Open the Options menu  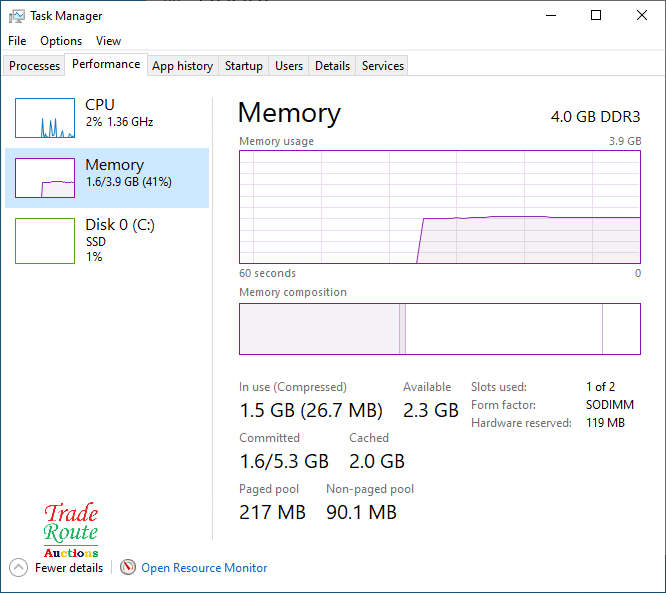tap(61, 41)
